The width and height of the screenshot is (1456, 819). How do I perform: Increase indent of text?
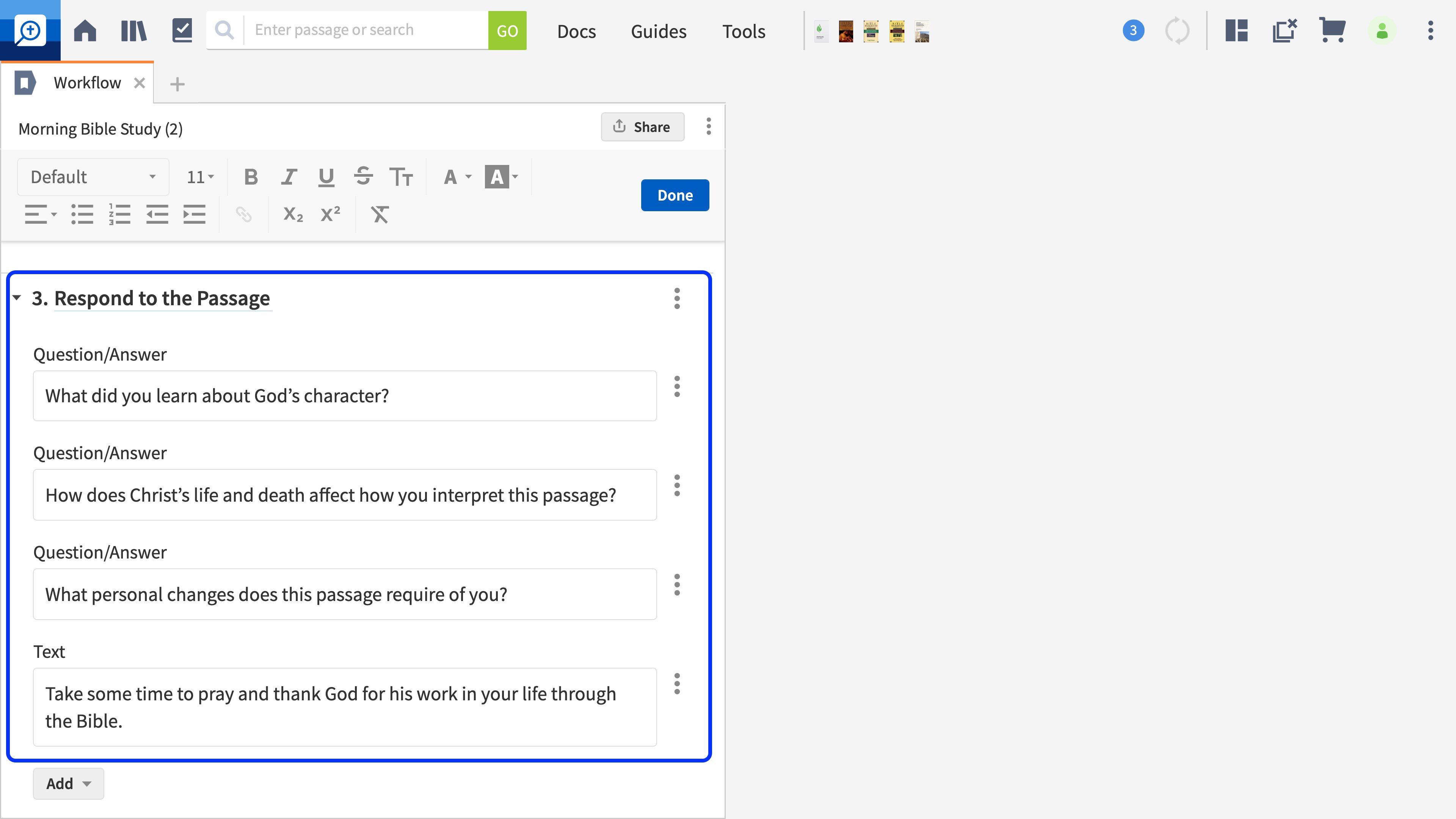coord(195,214)
